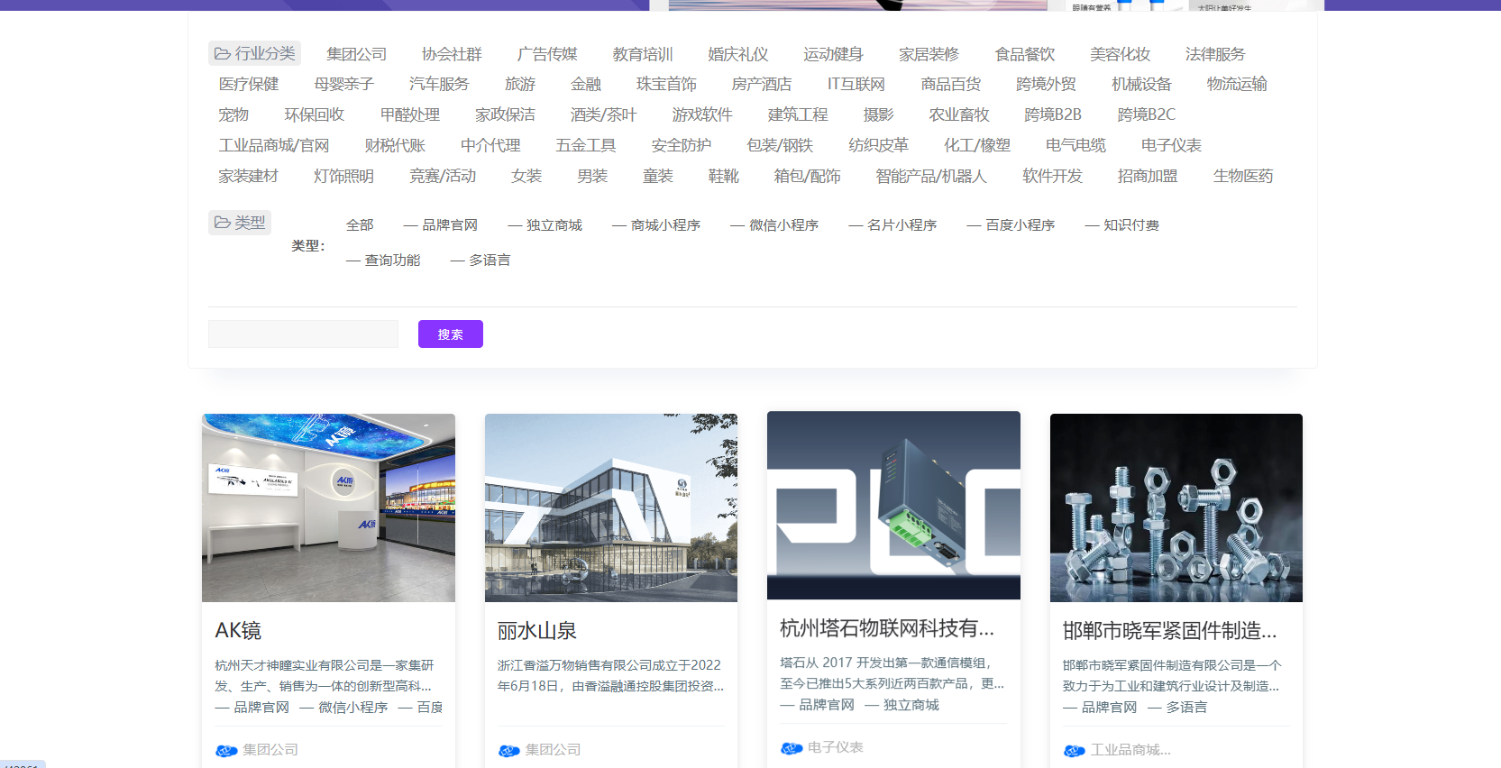Choose the 跨境B2B category
Image resolution: width=1501 pixels, height=768 pixels.
[x=1053, y=115]
